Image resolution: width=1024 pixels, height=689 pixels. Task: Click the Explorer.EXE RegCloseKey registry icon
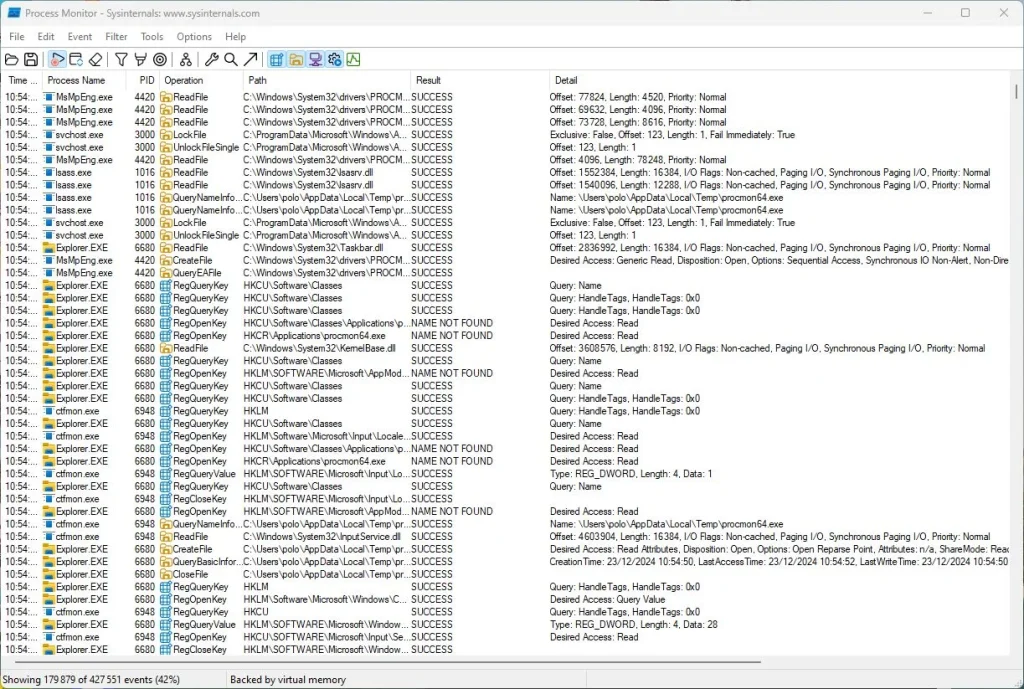[x=166, y=650]
